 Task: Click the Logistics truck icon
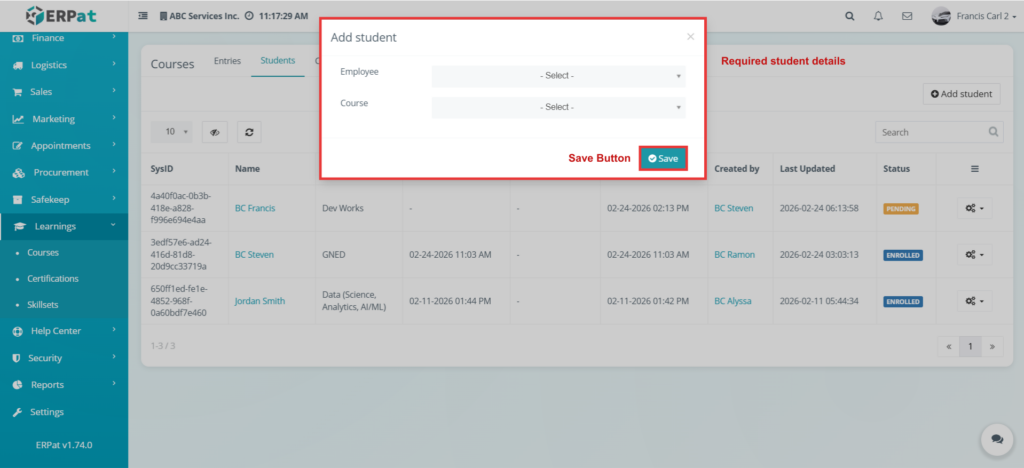click(x=18, y=65)
